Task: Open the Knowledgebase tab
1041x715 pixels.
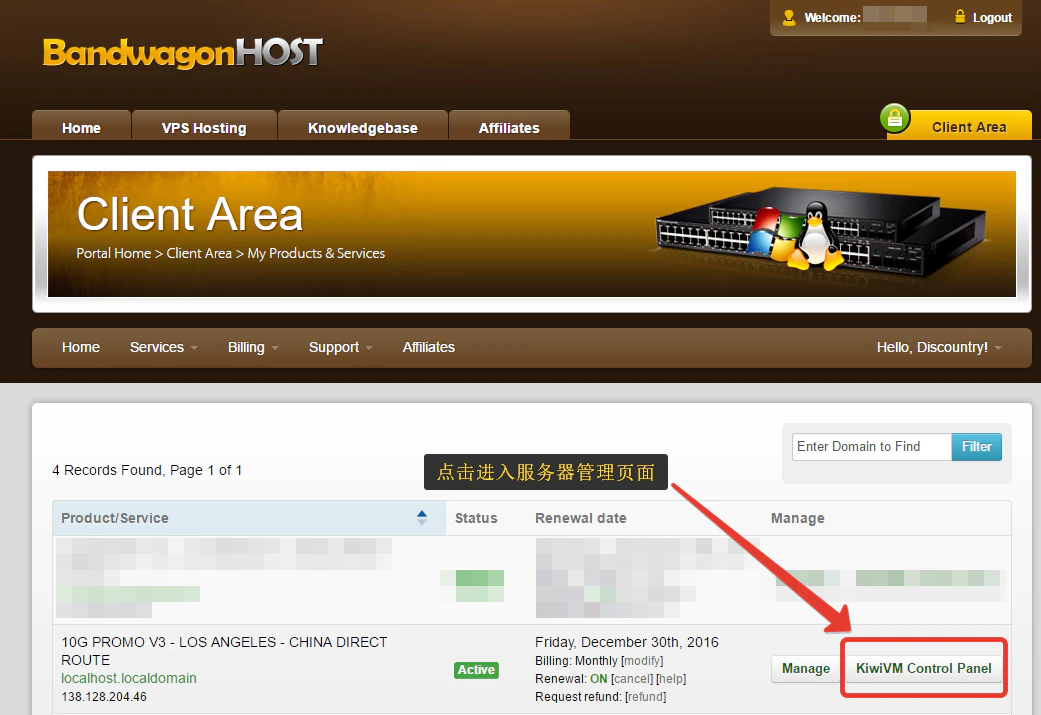Action: point(362,126)
